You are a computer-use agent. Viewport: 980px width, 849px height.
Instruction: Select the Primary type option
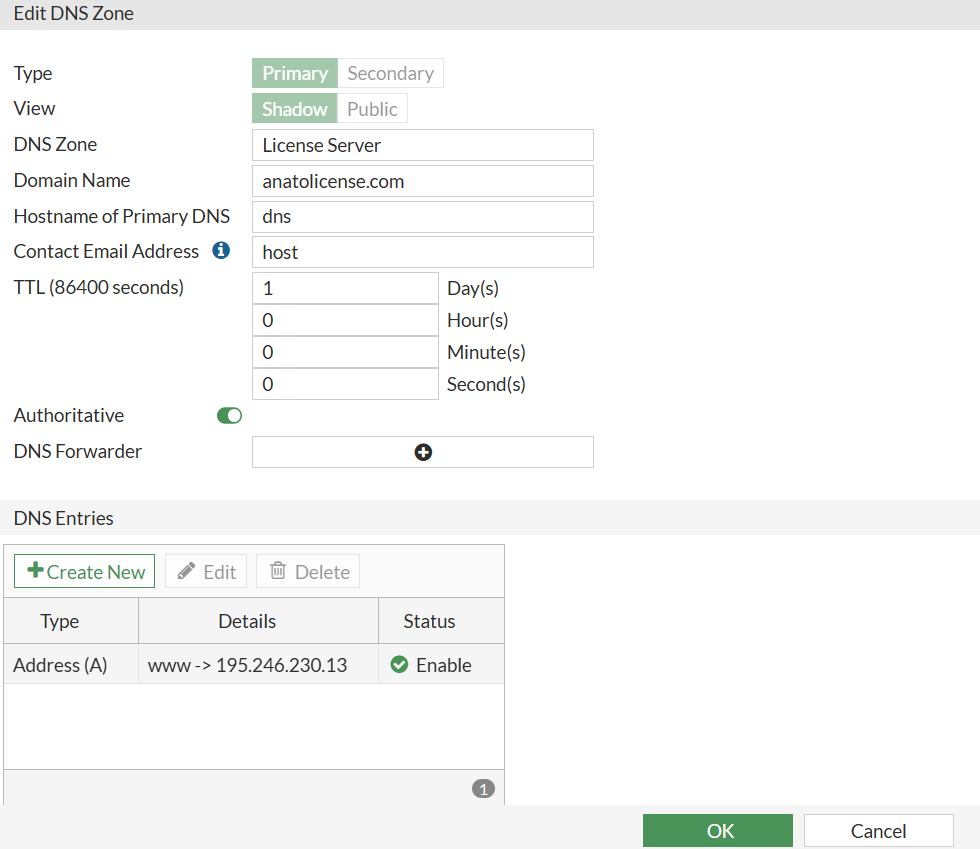294,72
